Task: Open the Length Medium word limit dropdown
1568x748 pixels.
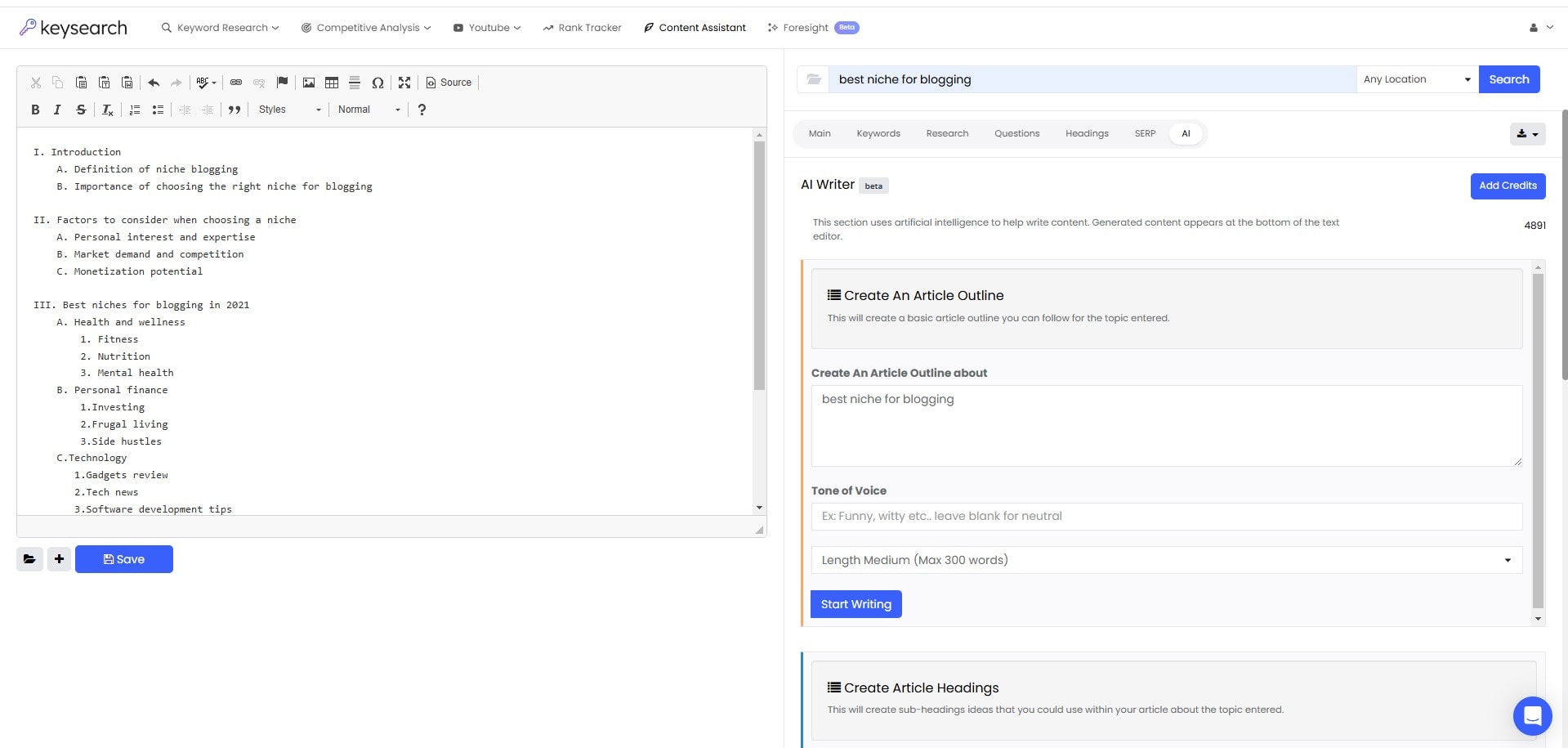Action: [x=1165, y=560]
